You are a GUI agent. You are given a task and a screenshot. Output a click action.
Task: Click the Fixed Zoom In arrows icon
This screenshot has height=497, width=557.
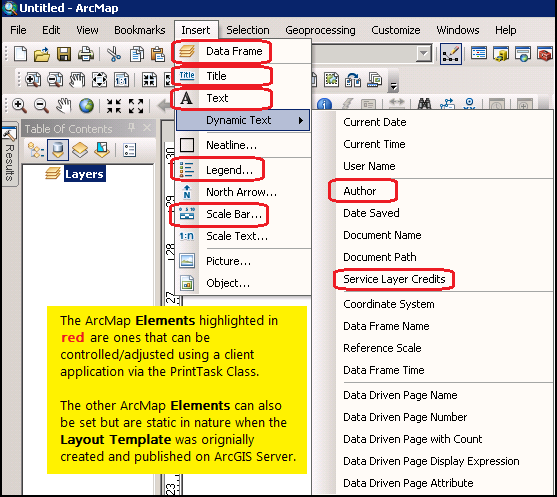(x=114, y=106)
